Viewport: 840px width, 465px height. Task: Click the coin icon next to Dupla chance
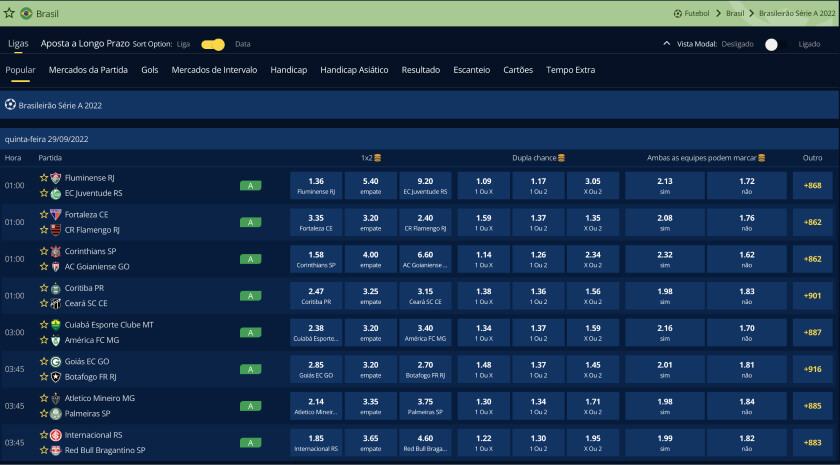(561, 158)
